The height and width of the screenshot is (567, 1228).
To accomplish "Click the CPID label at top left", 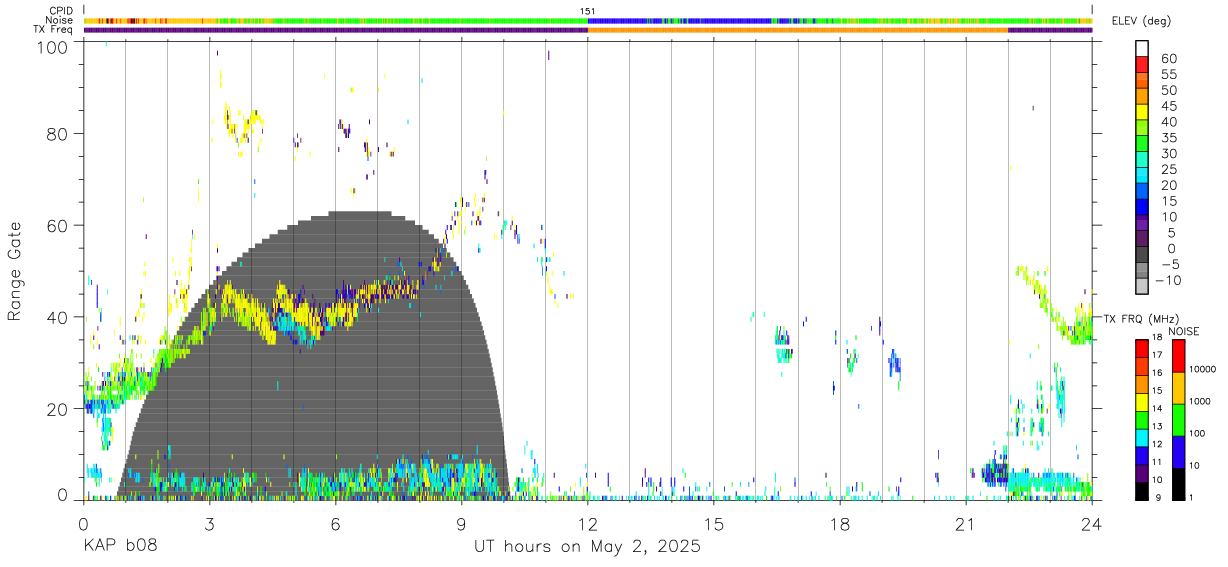I will point(60,11).
